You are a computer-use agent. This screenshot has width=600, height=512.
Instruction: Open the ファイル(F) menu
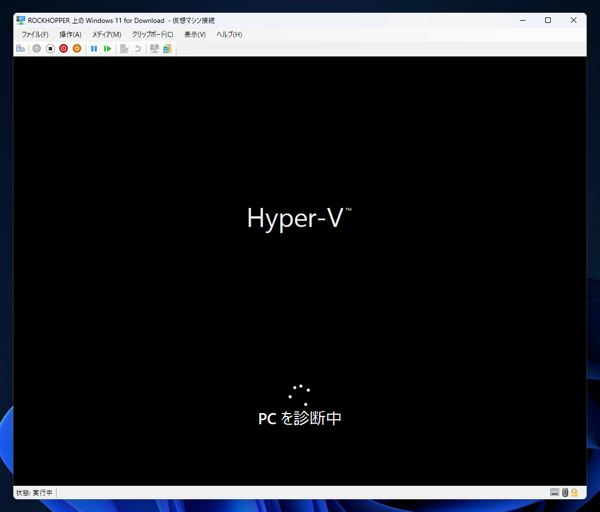[x=35, y=34]
